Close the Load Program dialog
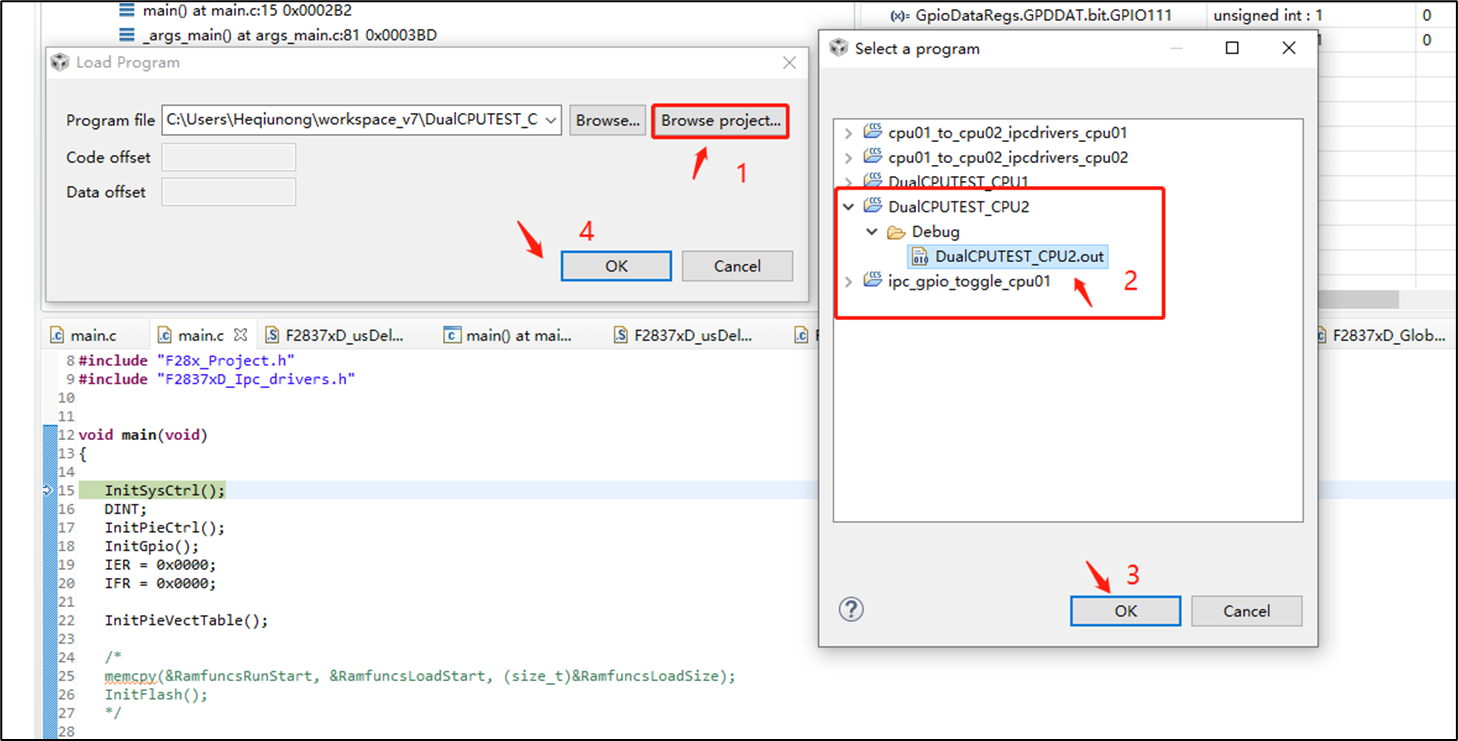 (x=789, y=63)
